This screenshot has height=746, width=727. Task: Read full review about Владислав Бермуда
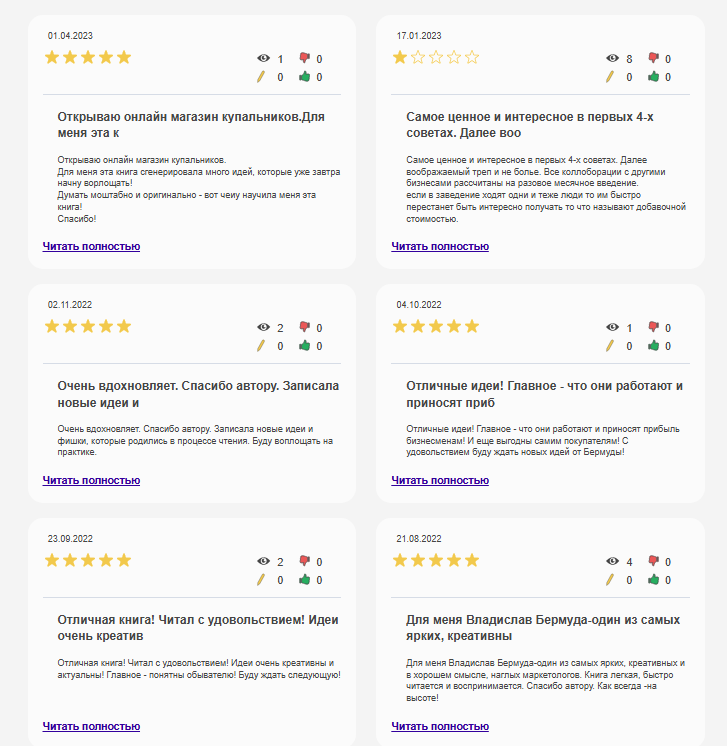[440, 726]
